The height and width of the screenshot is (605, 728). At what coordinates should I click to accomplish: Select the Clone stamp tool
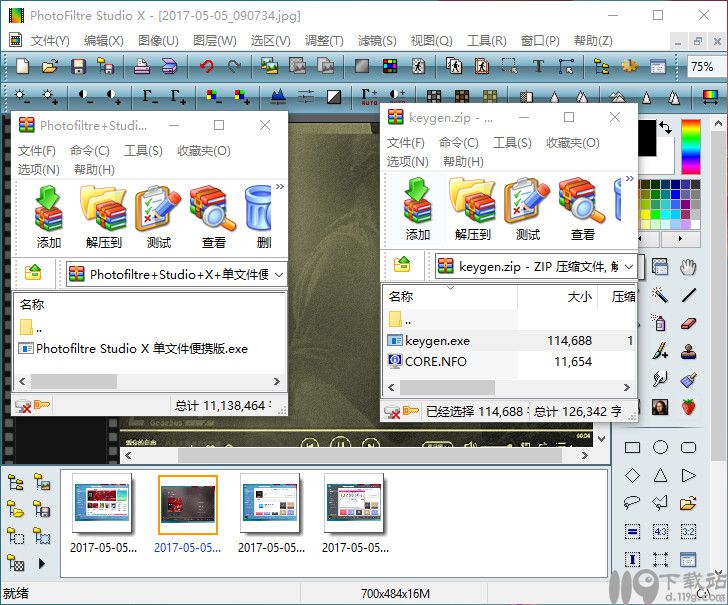pos(689,351)
